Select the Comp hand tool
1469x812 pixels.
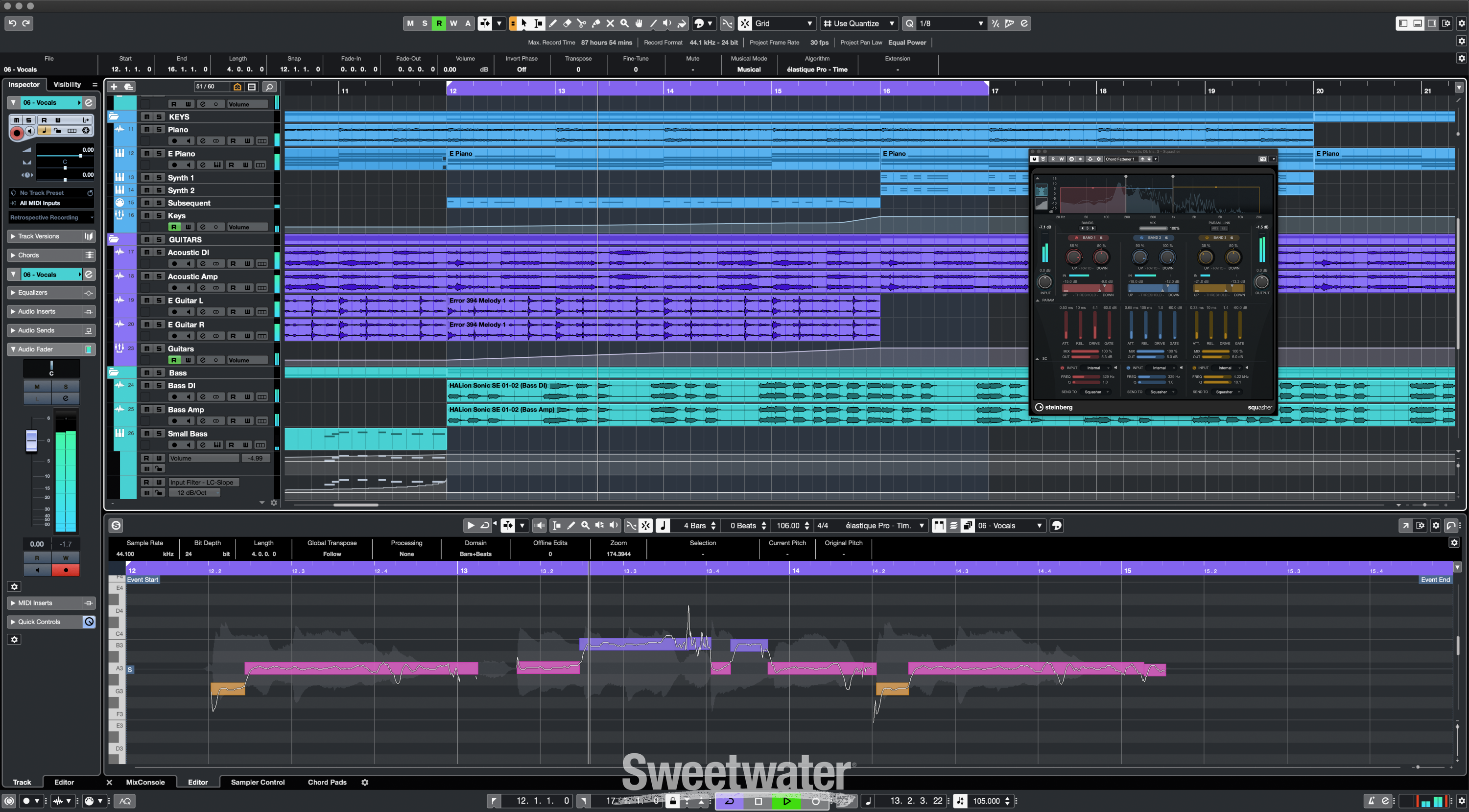(x=639, y=23)
